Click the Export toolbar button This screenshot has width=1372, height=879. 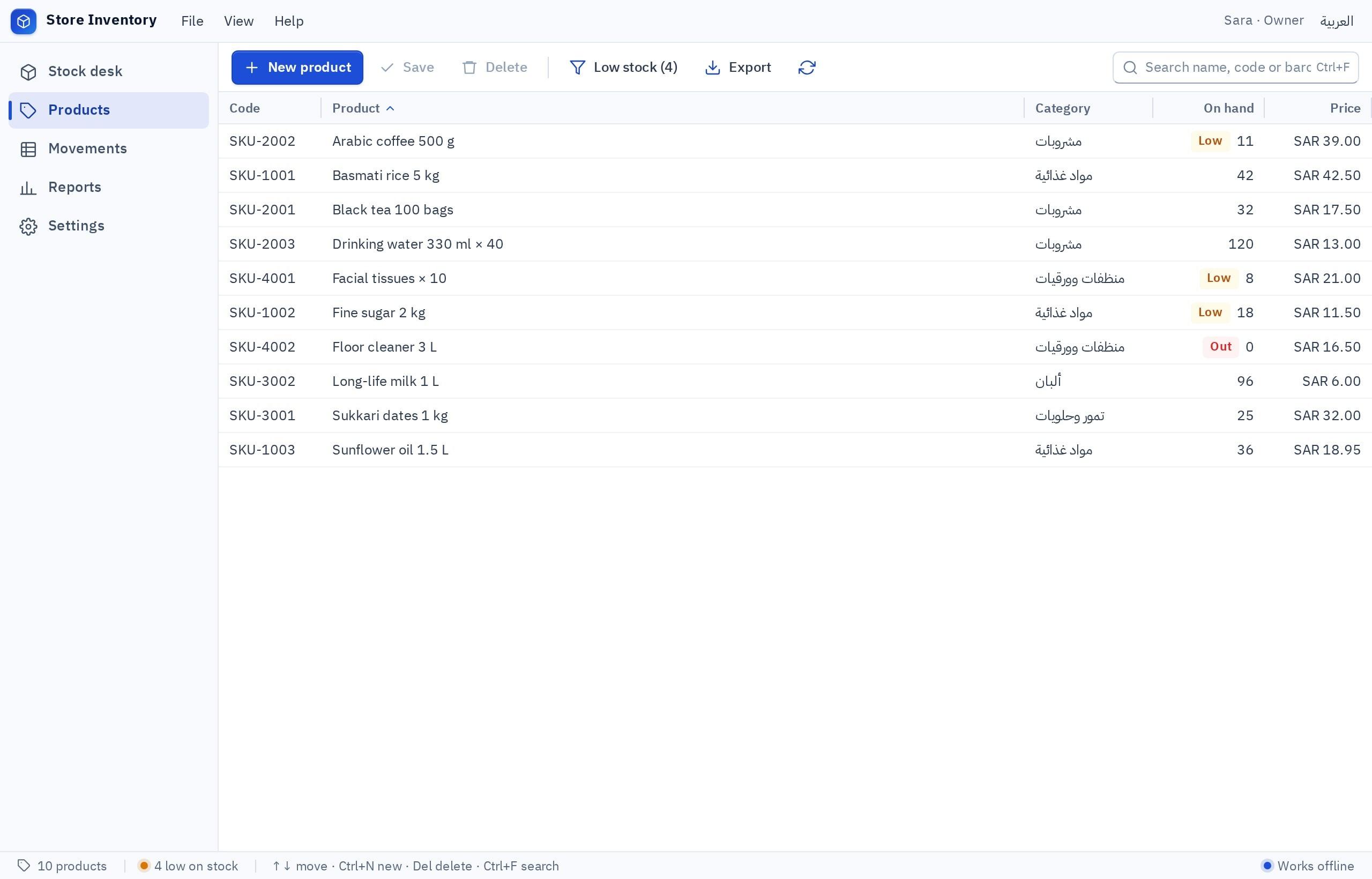[x=738, y=68]
